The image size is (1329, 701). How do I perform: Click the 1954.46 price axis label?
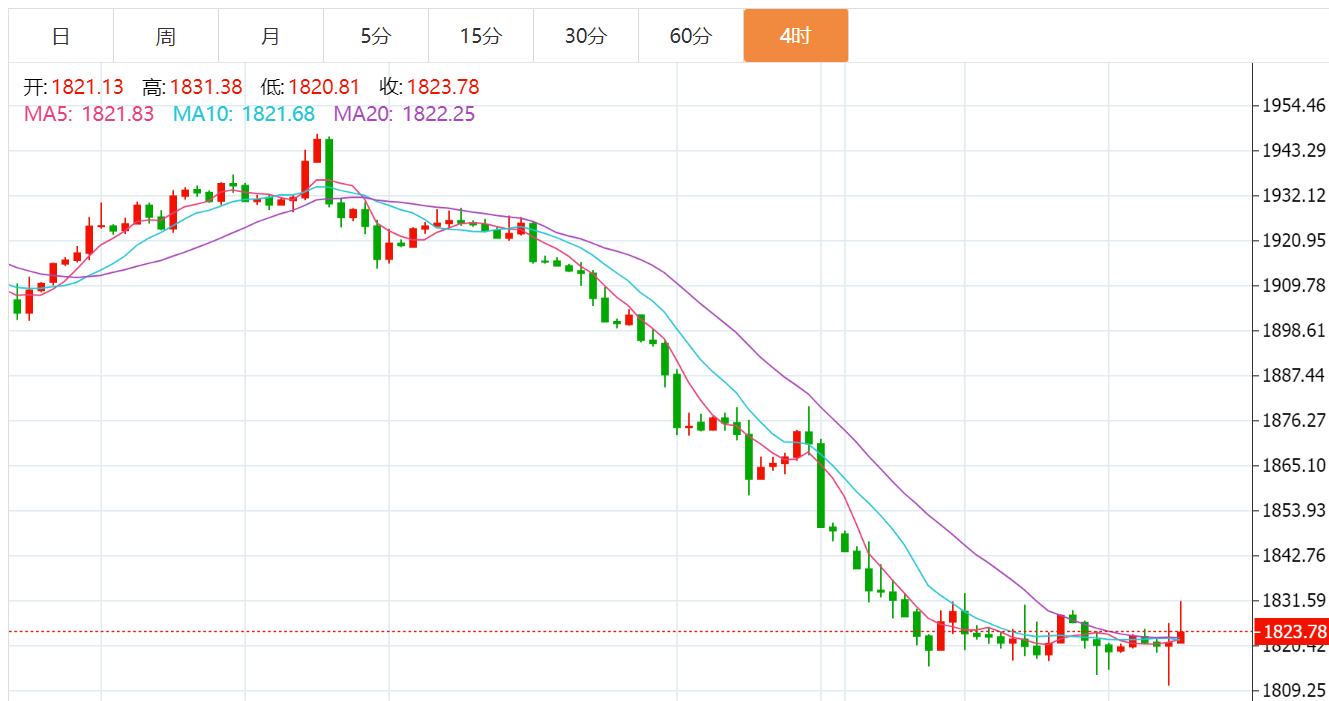(1293, 105)
